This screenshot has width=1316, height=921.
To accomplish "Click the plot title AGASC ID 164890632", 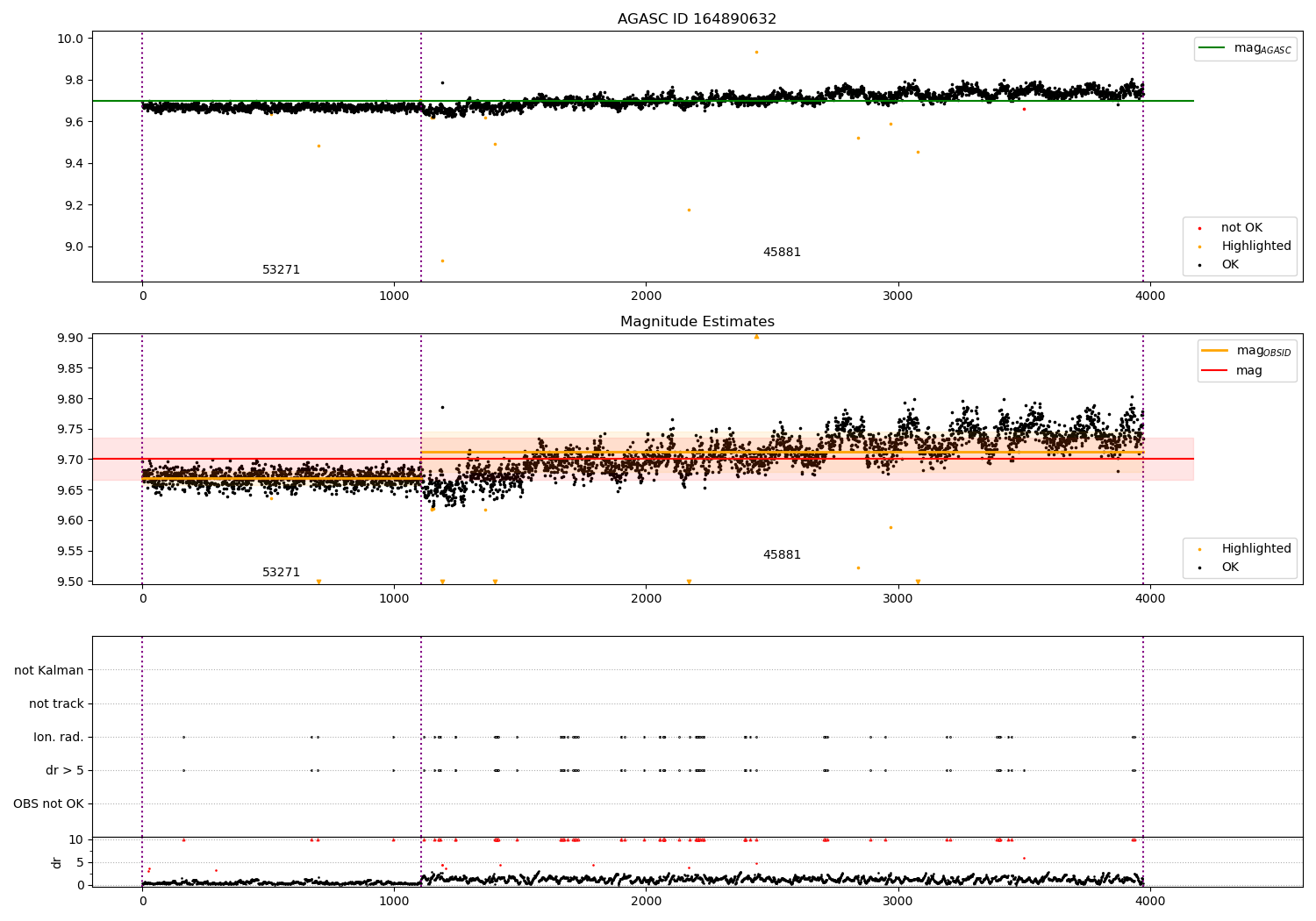I will click(x=697, y=18).
